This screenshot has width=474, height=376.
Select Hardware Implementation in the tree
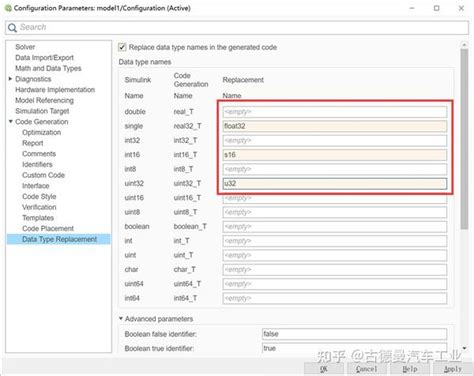pyautogui.click(x=55, y=90)
